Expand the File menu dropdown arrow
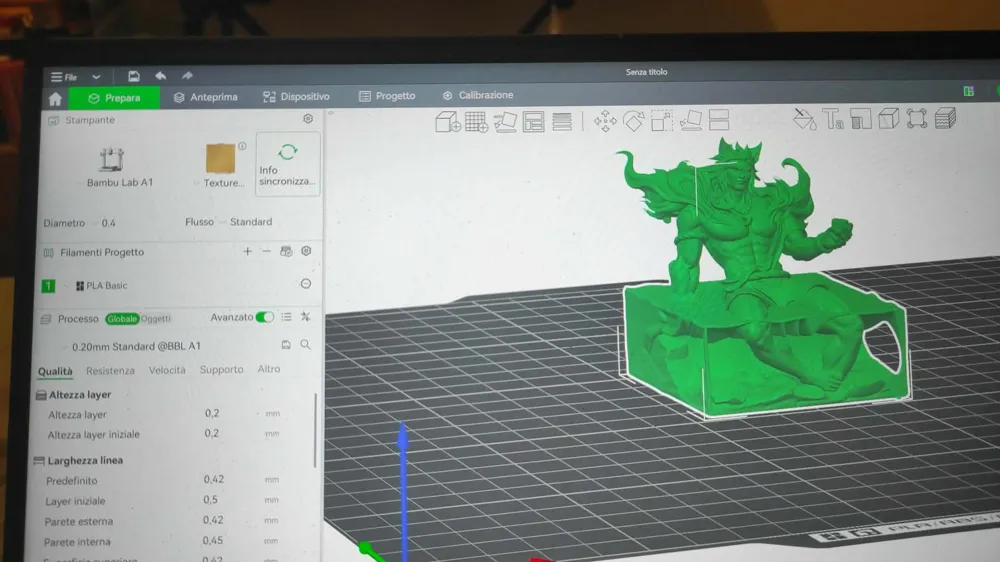 tap(96, 77)
